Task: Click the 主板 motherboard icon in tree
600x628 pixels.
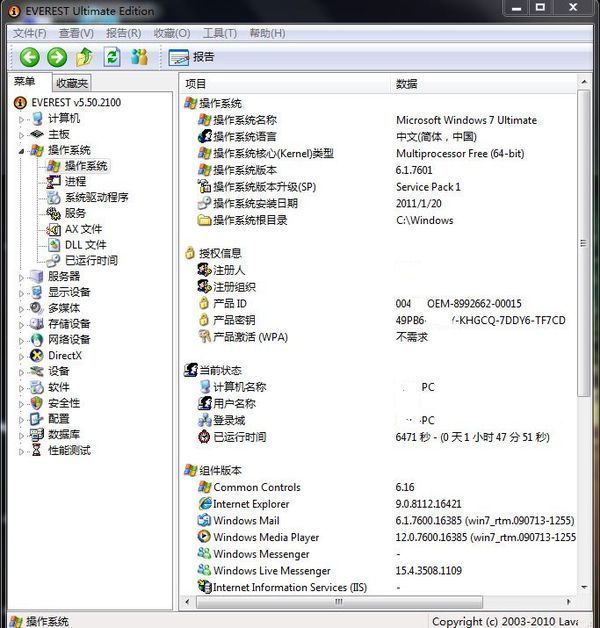Action: [x=37, y=135]
